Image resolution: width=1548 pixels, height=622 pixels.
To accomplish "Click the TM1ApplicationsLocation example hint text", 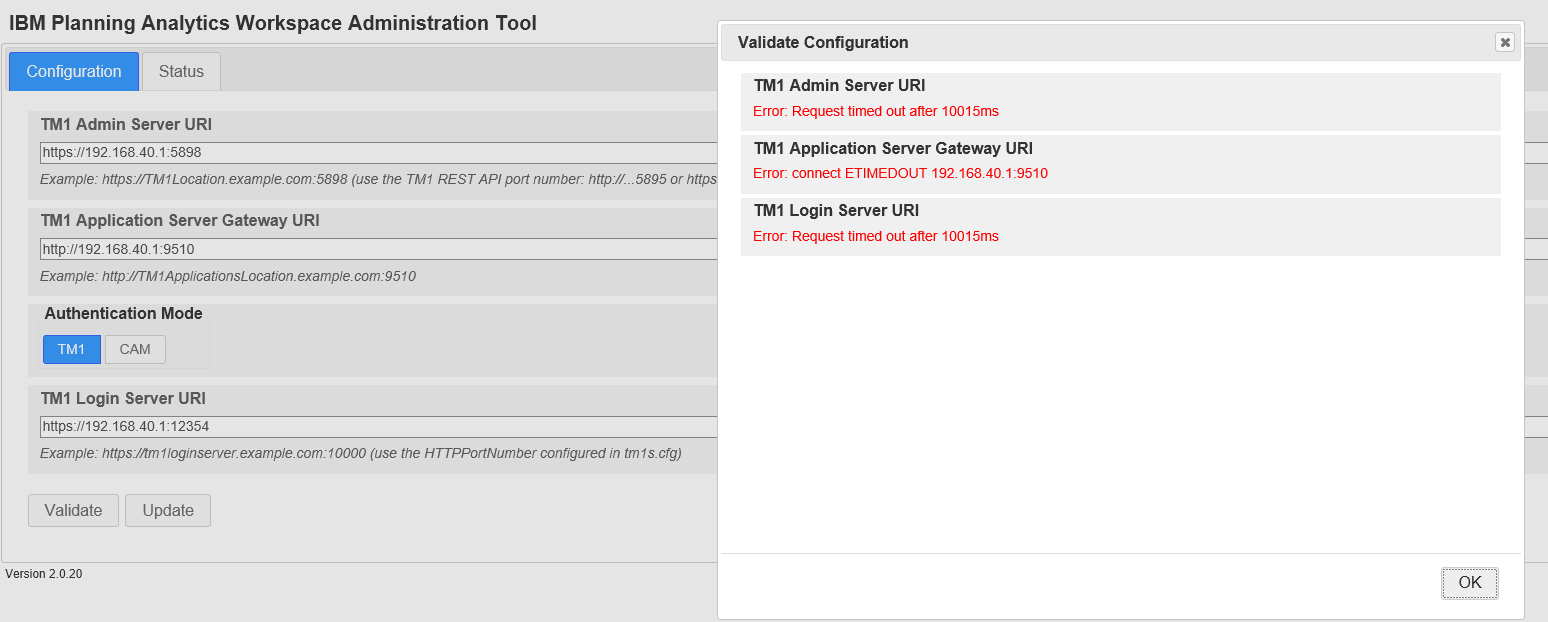I will pyautogui.click(x=228, y=276).
